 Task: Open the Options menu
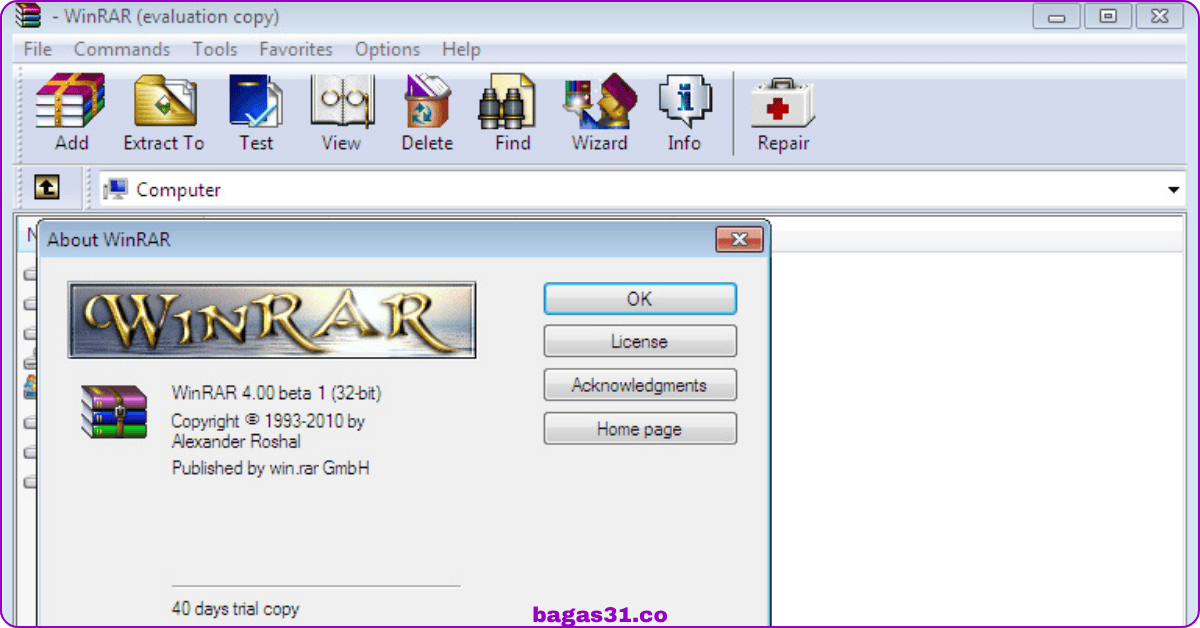point(387,49)
